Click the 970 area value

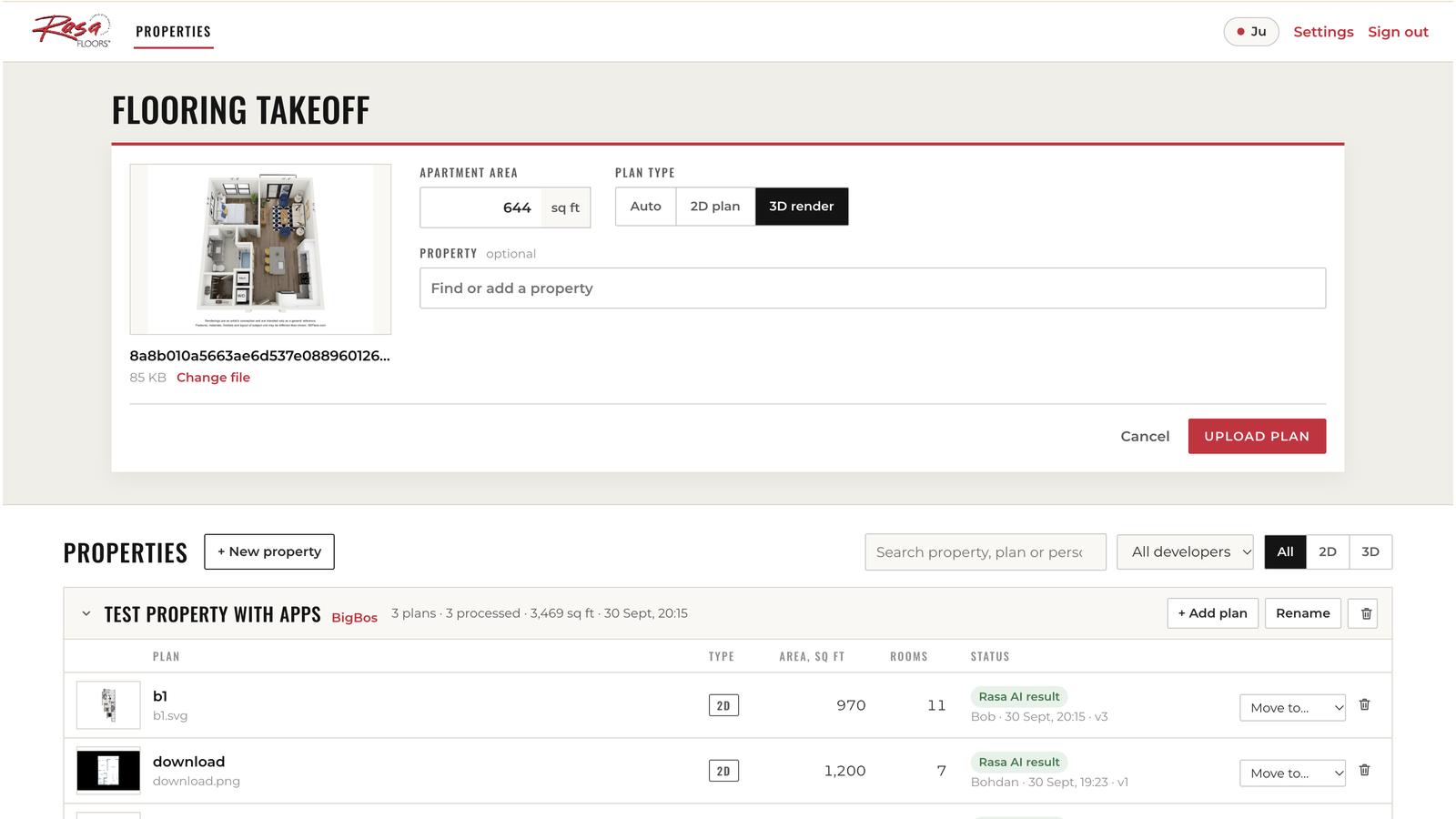(x=851, y=705)
